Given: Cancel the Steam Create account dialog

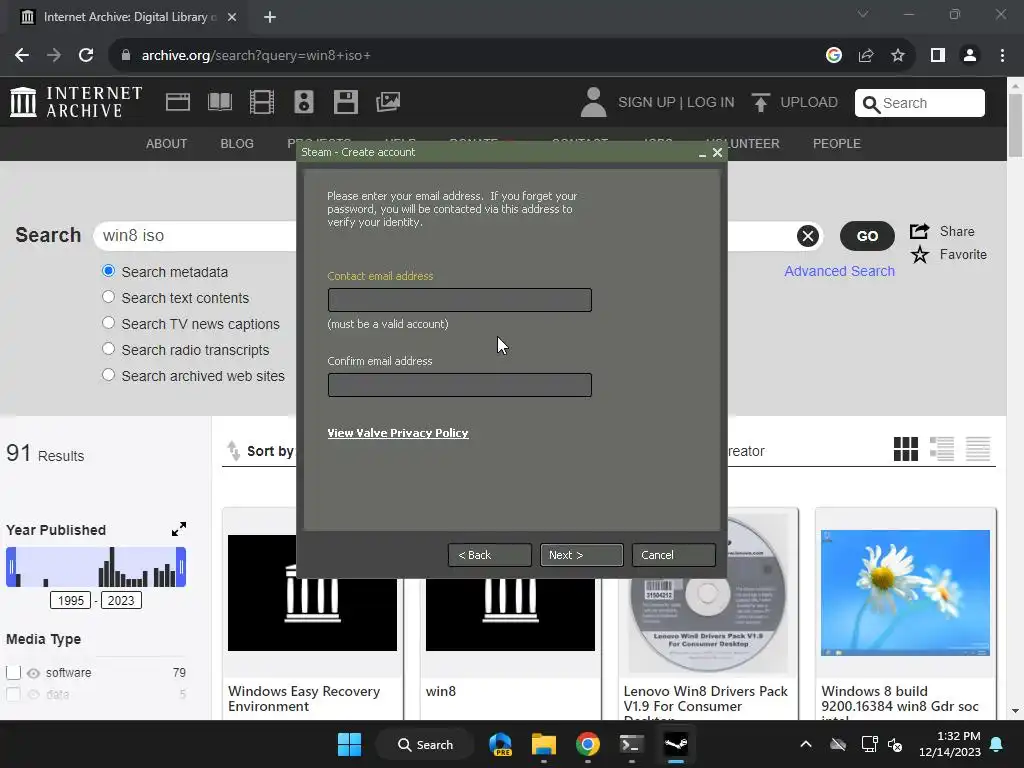Looking at the screenshot, I should 673,555.
